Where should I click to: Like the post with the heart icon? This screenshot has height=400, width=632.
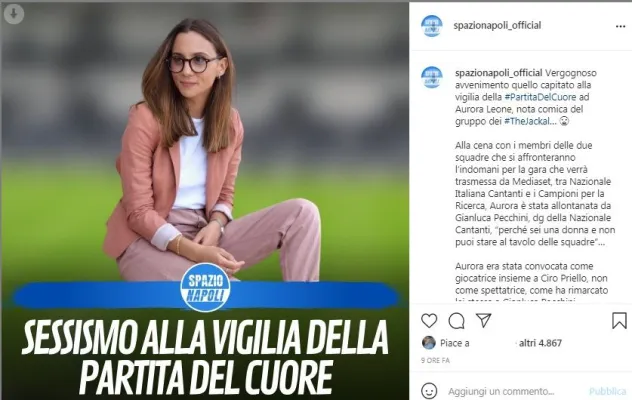pyautogui.click(x=429, y=321)
